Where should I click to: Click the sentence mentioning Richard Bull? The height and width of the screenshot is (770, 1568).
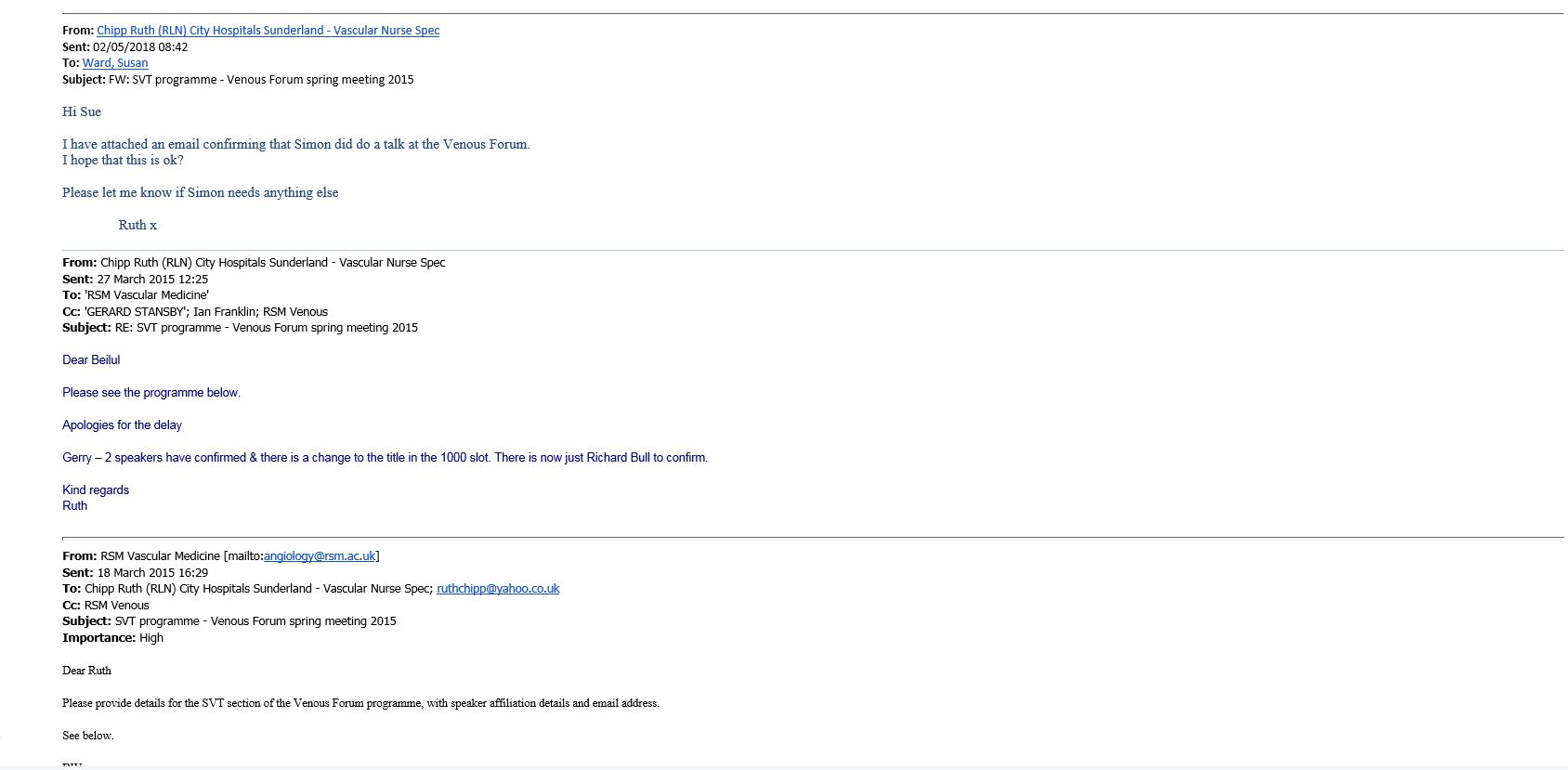coord(385,458)
